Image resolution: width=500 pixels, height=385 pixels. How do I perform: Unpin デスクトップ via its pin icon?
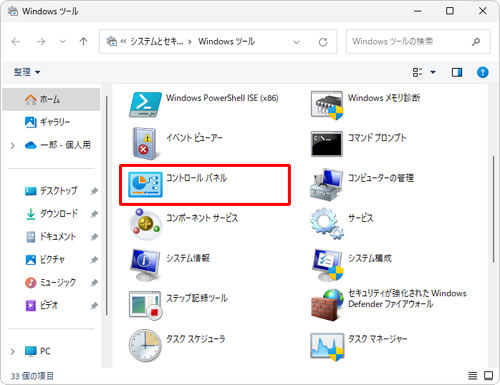click(x=94, y=191)
